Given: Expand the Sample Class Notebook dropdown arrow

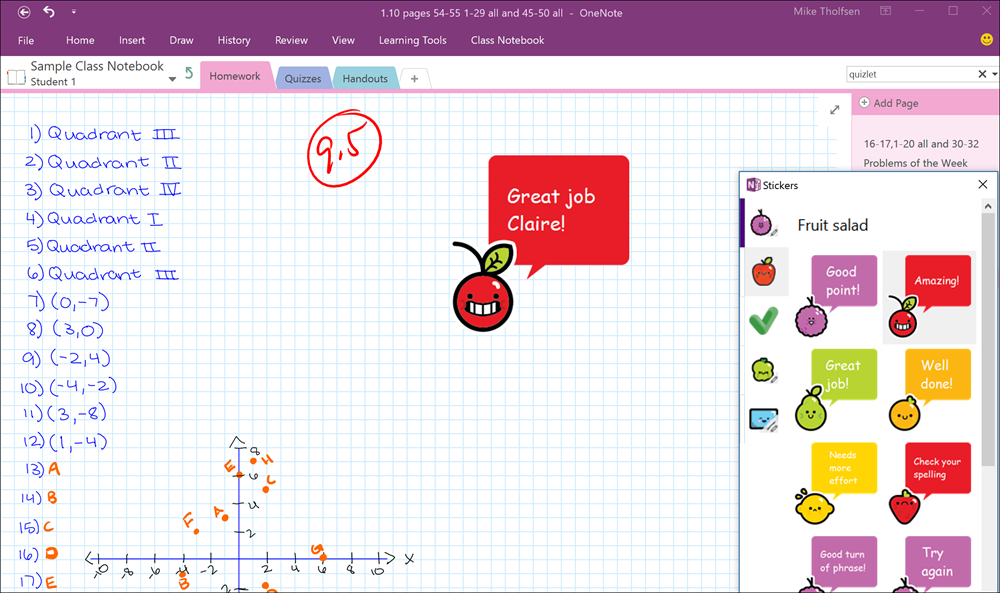Looking at the screenshot, I should point(171,78).
